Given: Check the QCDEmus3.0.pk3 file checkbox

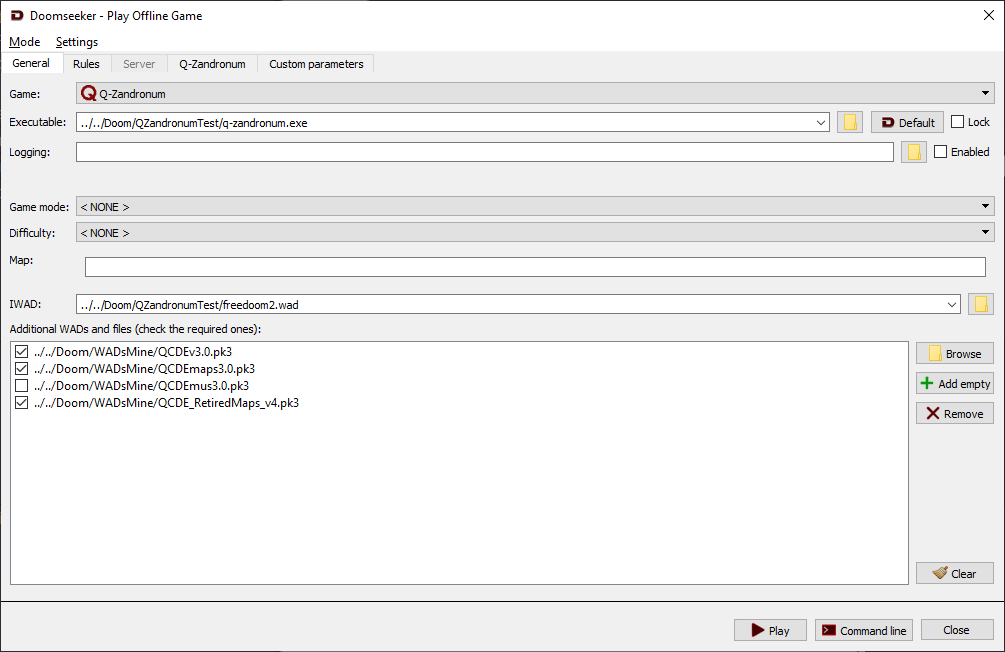Looking at the screenshot, I should click(x=22, y=385).
